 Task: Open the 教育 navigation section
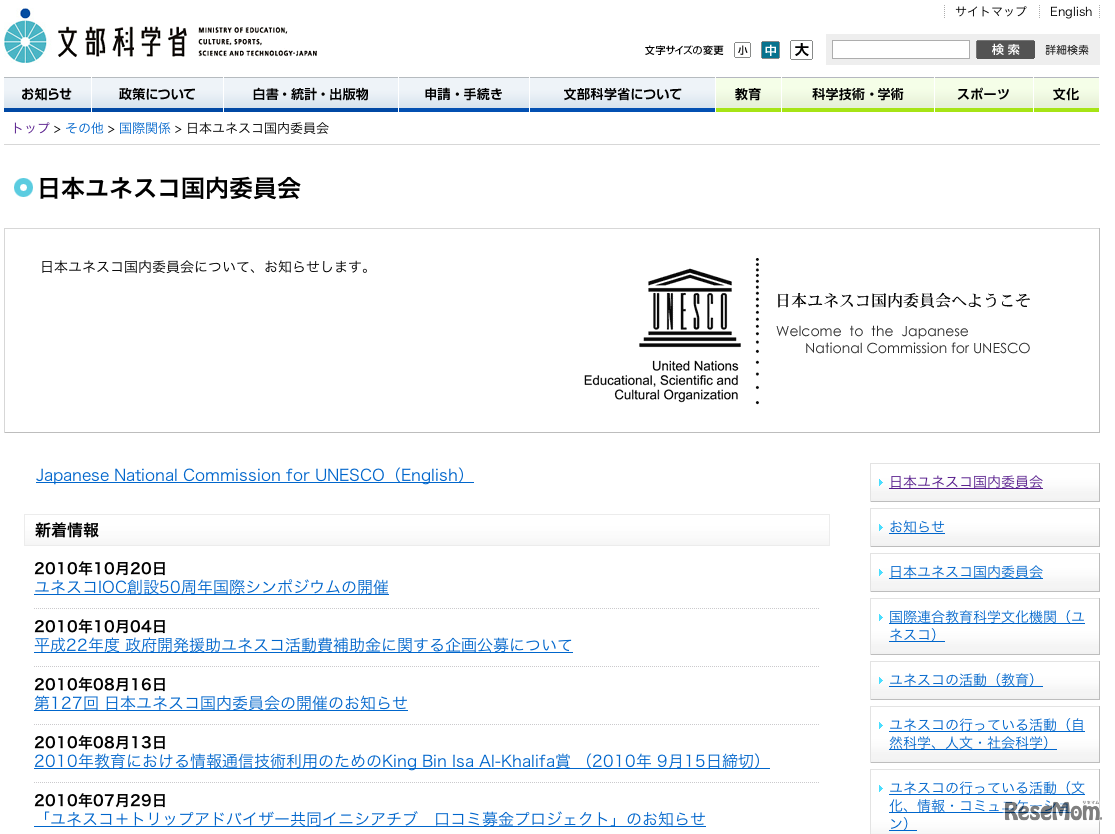(x=747, y=93)
